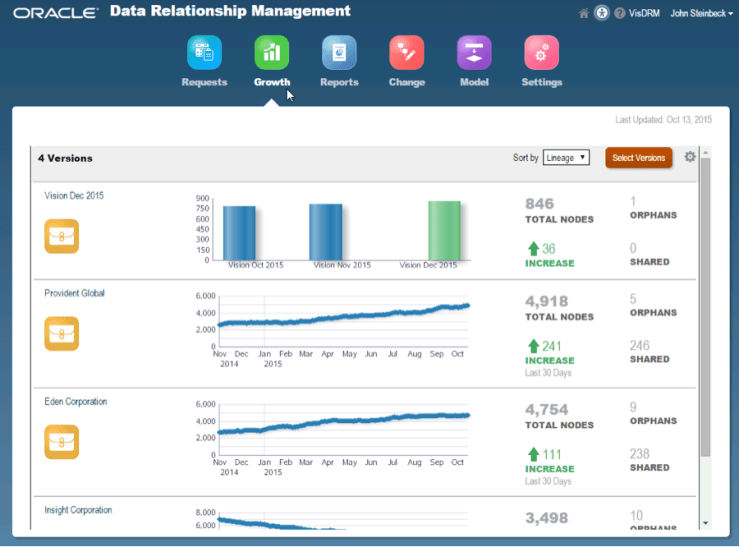
Task: Expand the John Steinbeck user menu
Action: (x=701, y=14)
